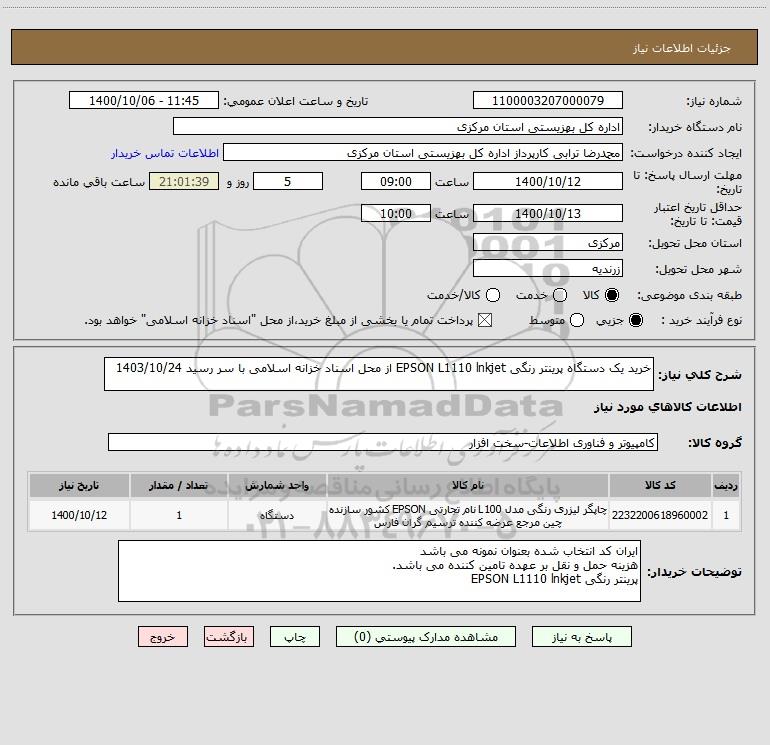Viewport: 770px width, 745px height.
Task: Click the نام دستگاه خریدار field
Action: (398, 126)
